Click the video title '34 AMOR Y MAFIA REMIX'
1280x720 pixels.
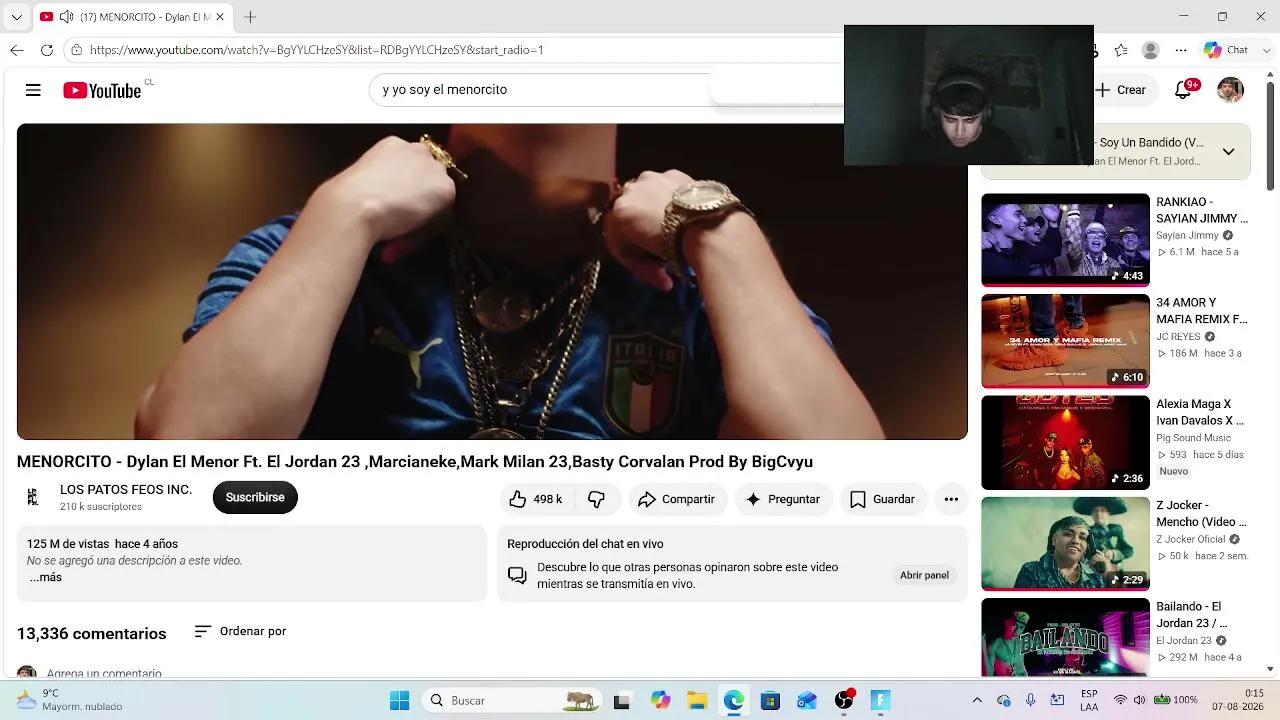coord(1202,311)
